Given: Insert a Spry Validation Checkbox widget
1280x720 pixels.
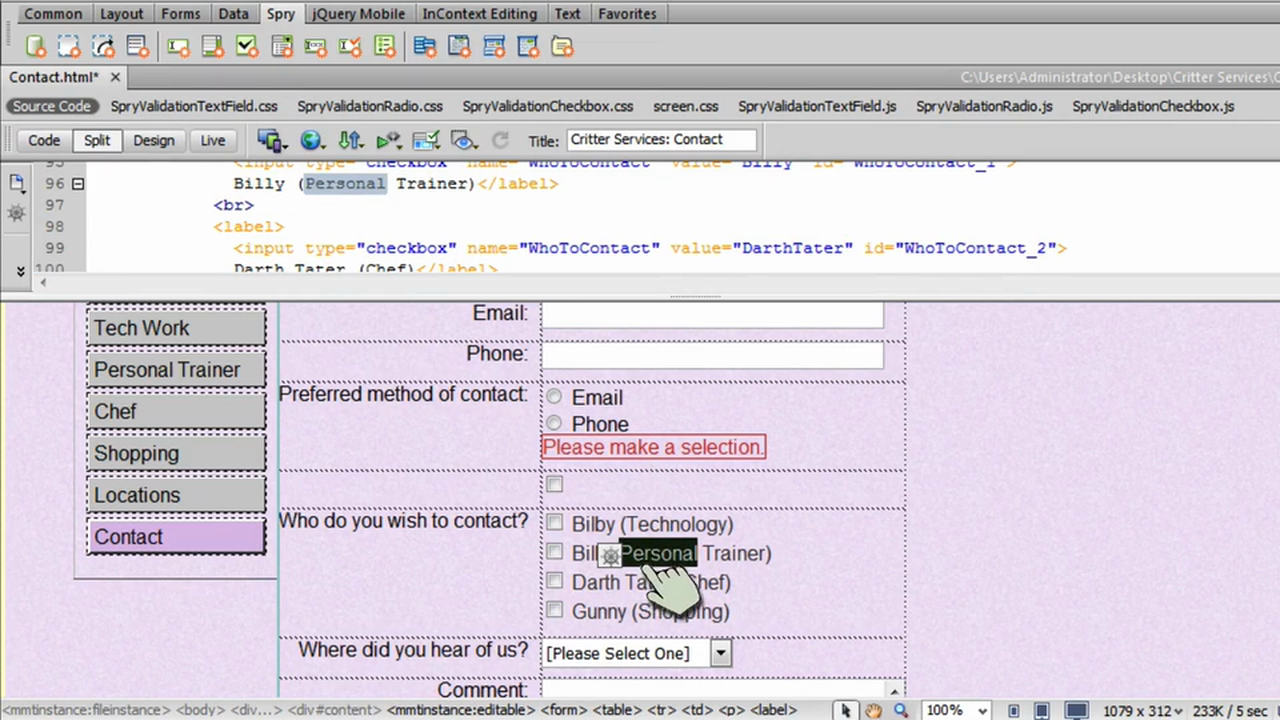Looking at the screenshot, I should coord(246,46).
